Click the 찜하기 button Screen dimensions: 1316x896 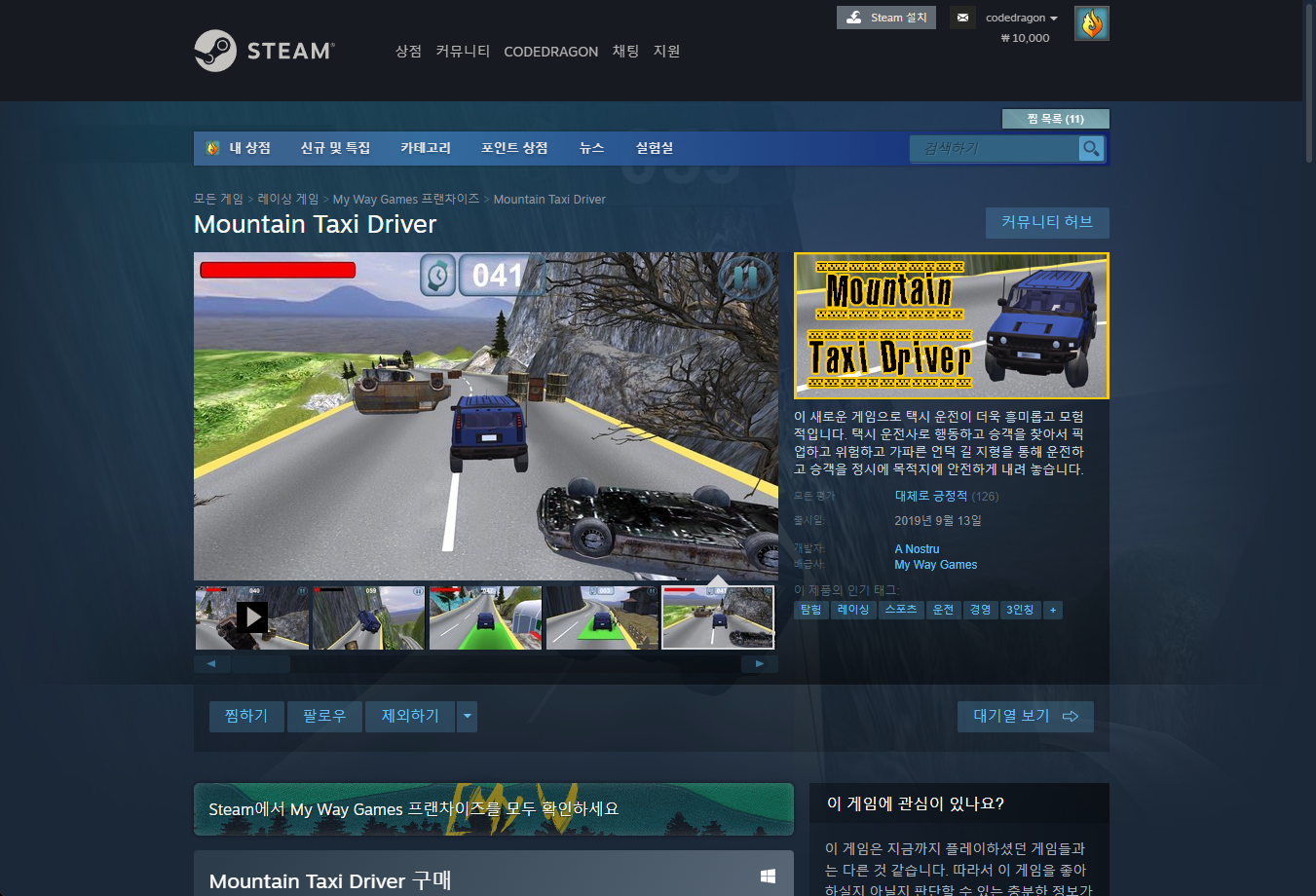point(246,716)
